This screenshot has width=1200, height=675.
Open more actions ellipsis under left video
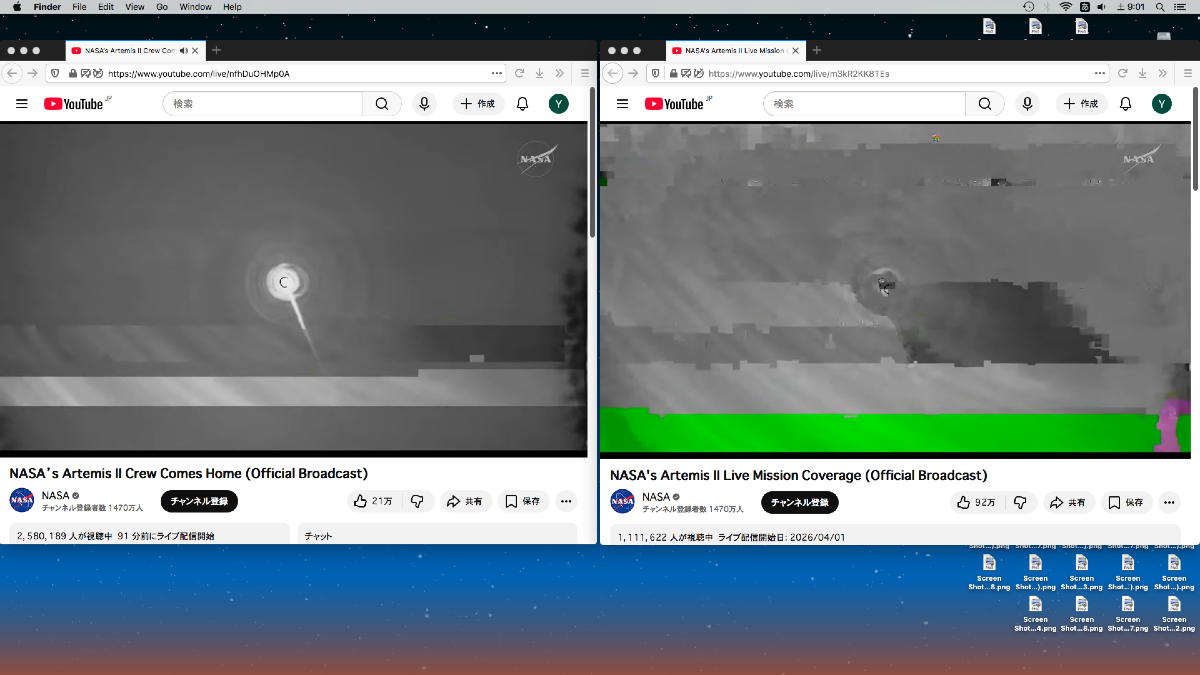pyautogui.click(x=566, y=501)
